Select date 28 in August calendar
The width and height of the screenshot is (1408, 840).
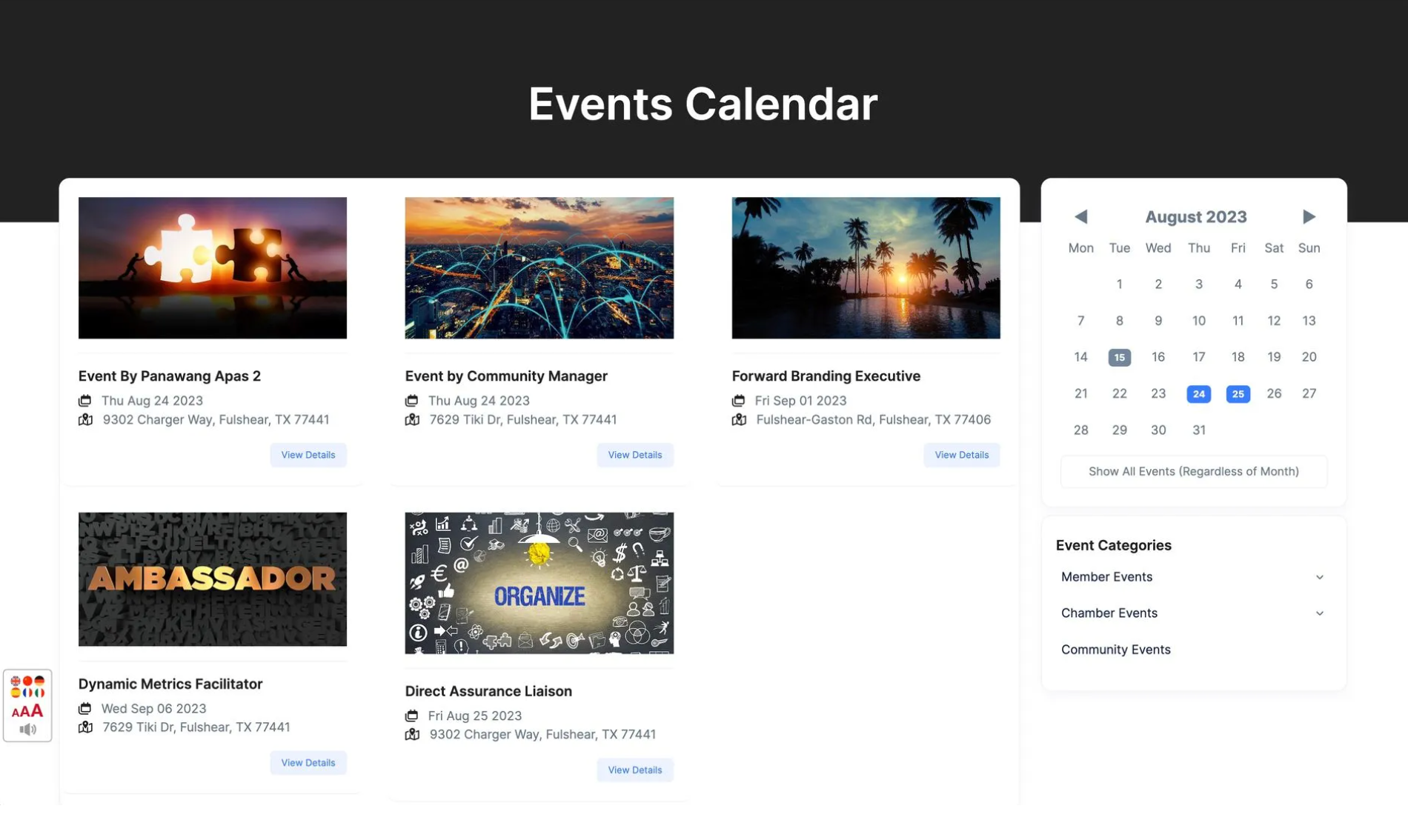tap(1080, 430)
